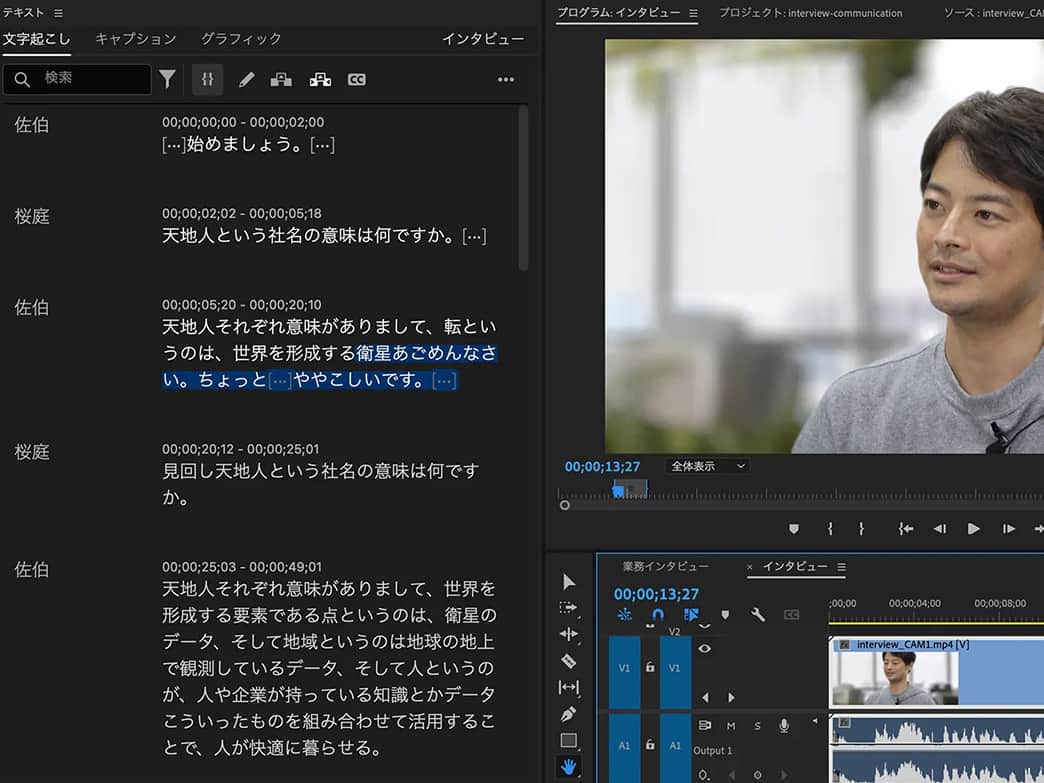This screenshot has height=783, width=1044.
Task: Open the transcript panel overflow menu
Action: 505,79
